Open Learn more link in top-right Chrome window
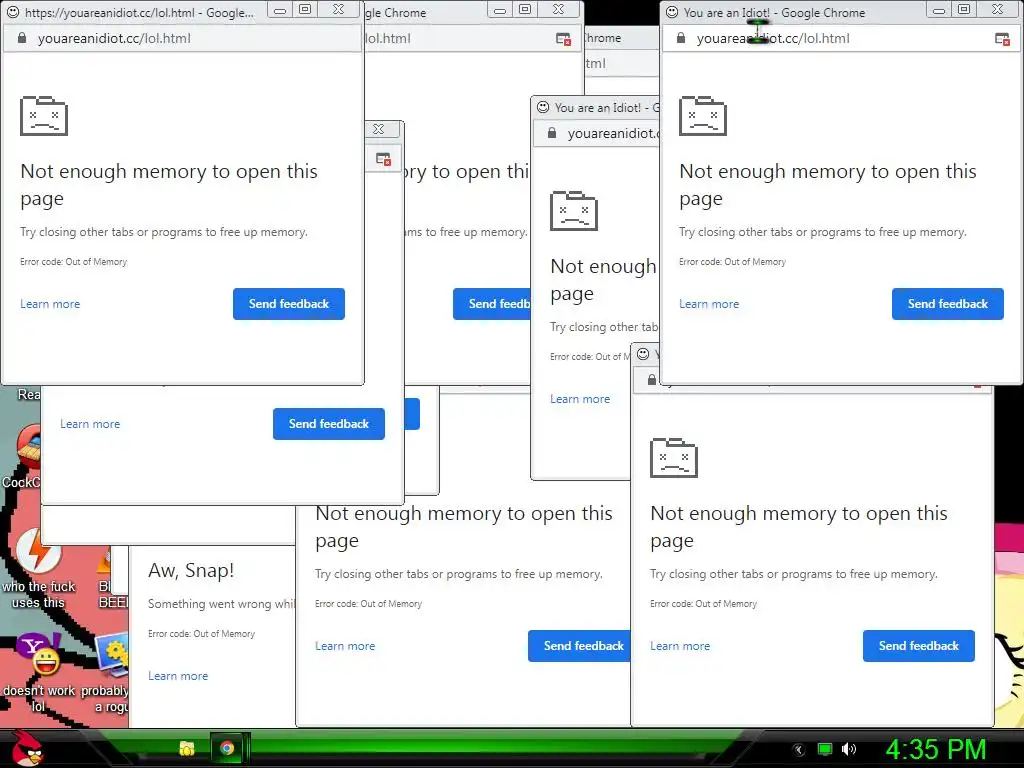Viewport: 1024px width, 768px height. [709, 304]
